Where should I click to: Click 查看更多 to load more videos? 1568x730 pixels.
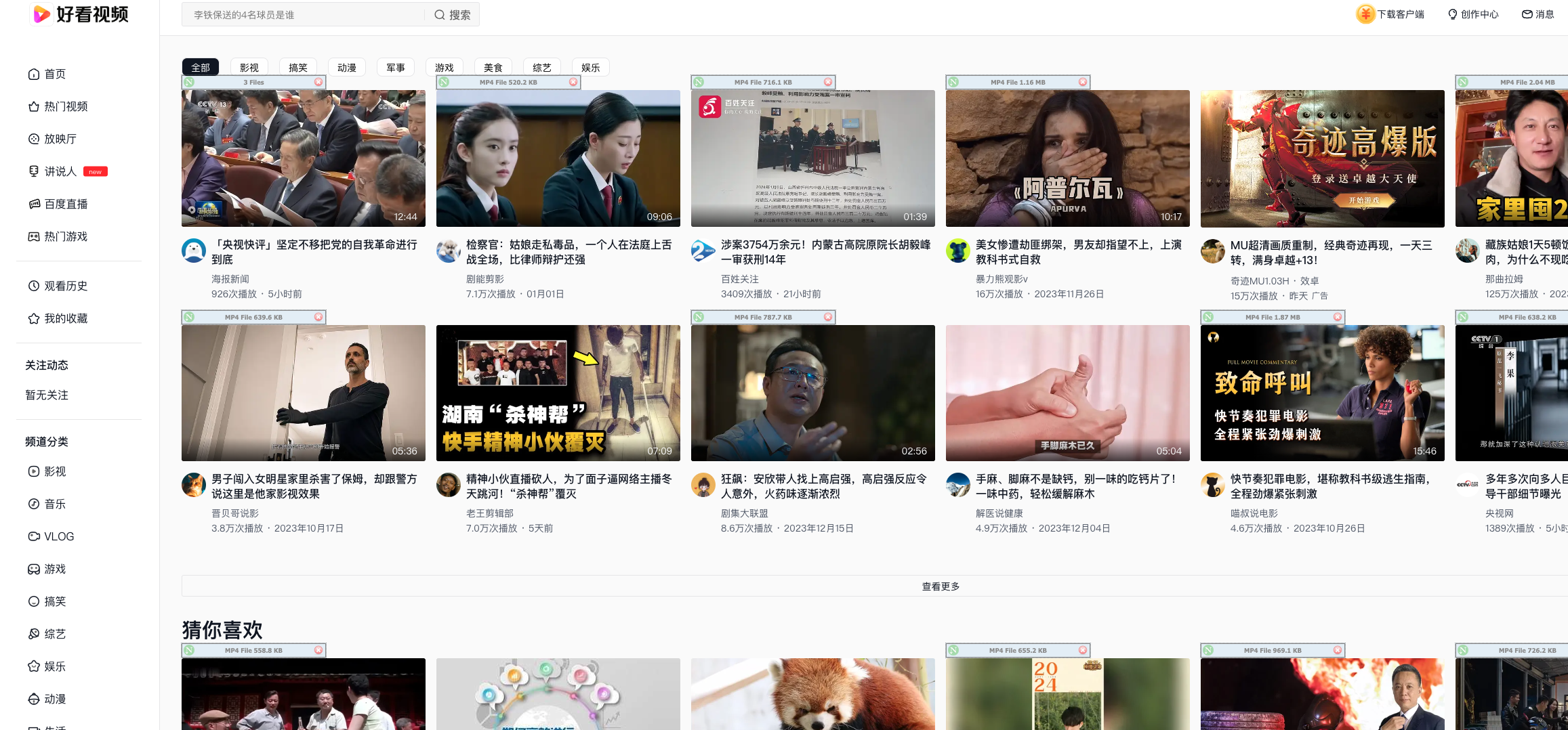[941, 586]
